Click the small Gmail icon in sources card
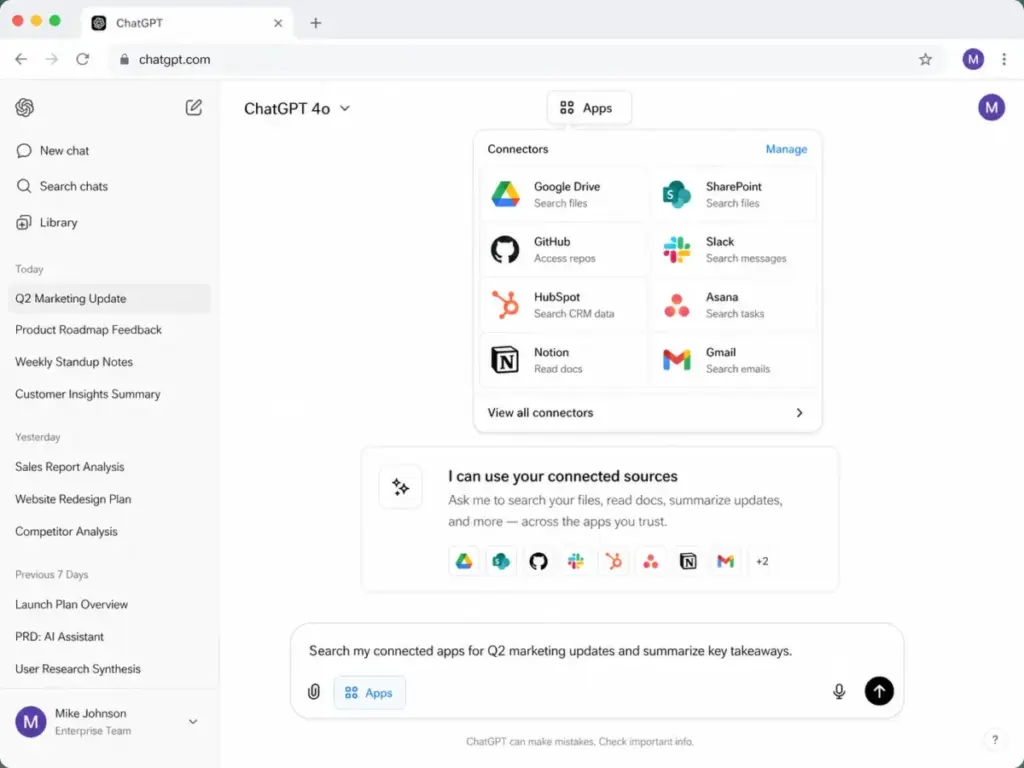Image resolution: width=1024 pixels, height=768 pixels. 725,561
